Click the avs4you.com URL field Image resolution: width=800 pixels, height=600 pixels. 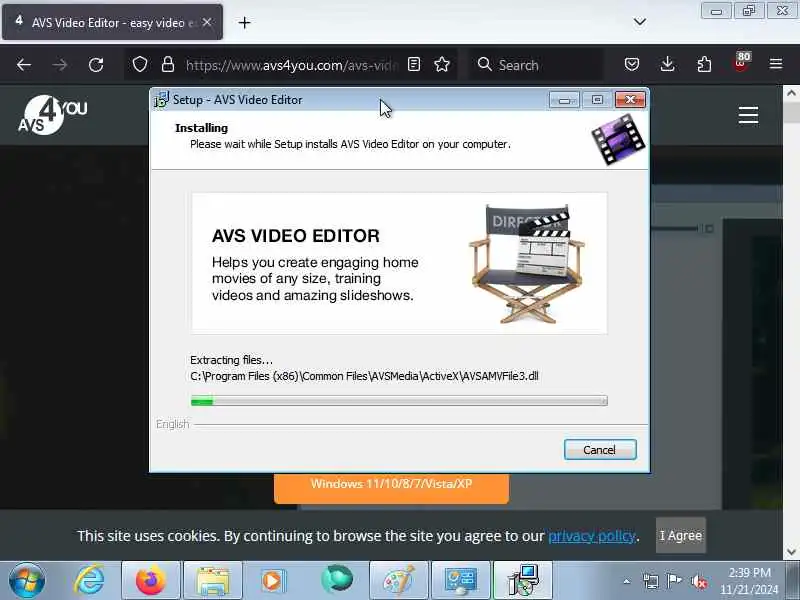point(291,65)
